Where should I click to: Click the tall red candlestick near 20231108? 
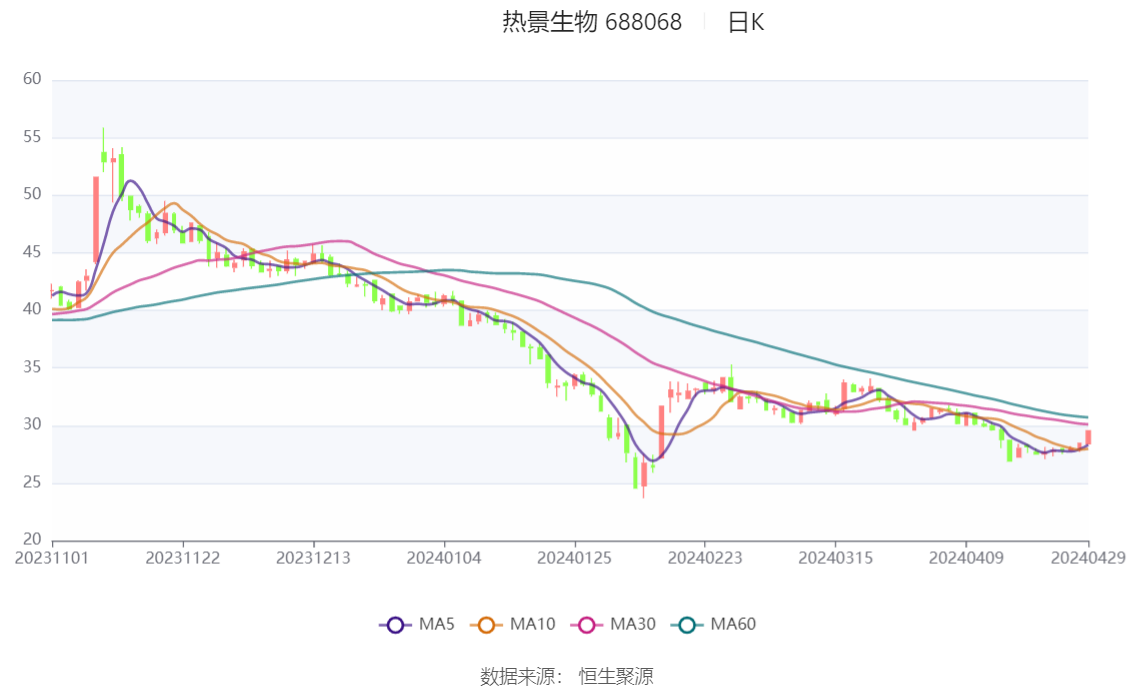[95, 219]
